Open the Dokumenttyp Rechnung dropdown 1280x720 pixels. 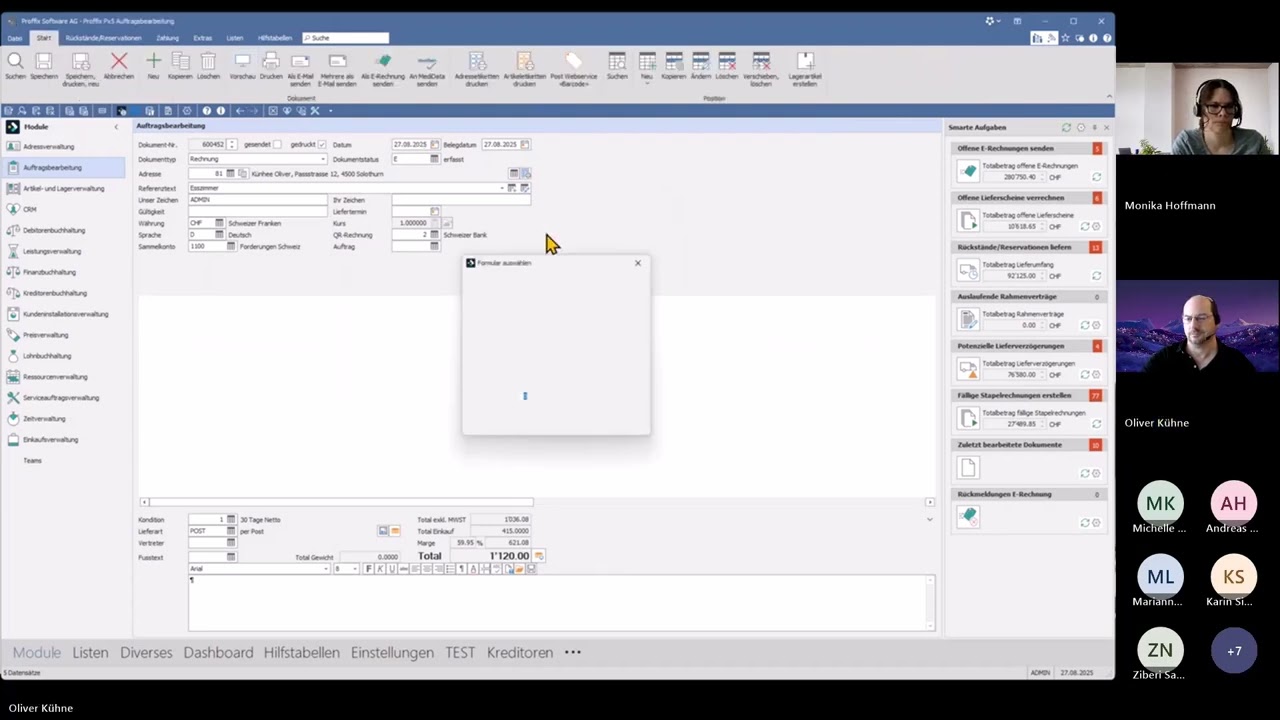[323, 159]
